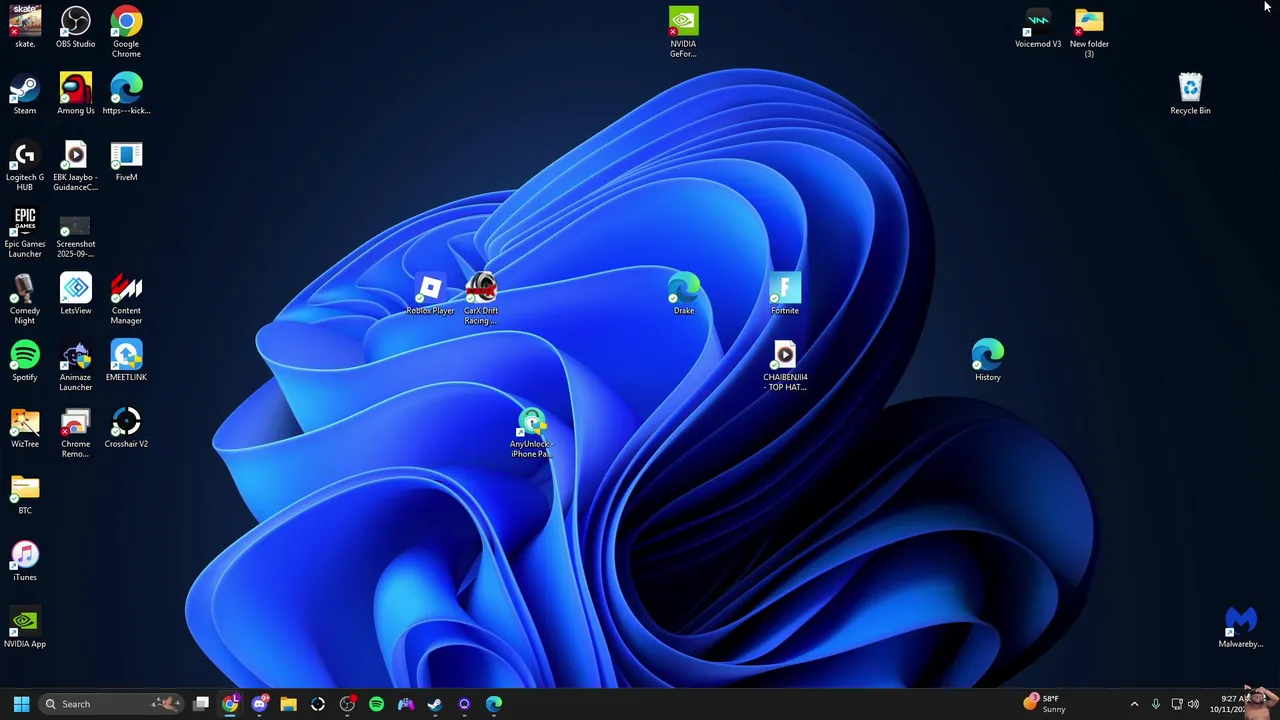Launch the Fortnite desktop shortcut
The height and width of the screenshot is (720, 1280).
click(x=785, y=295)
